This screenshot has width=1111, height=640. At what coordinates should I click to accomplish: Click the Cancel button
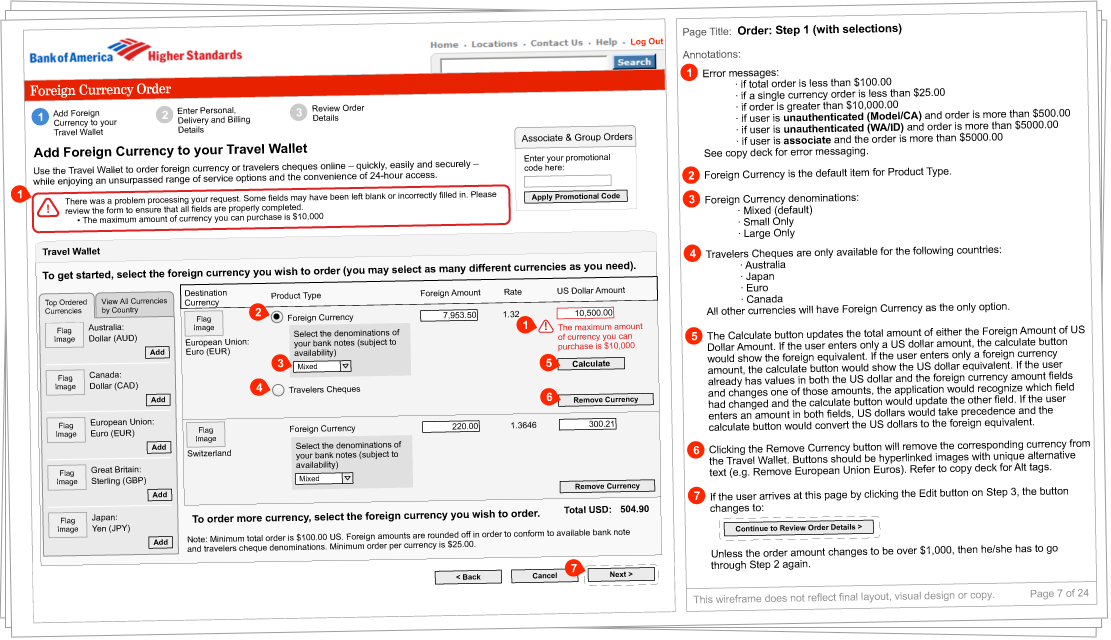544,576
